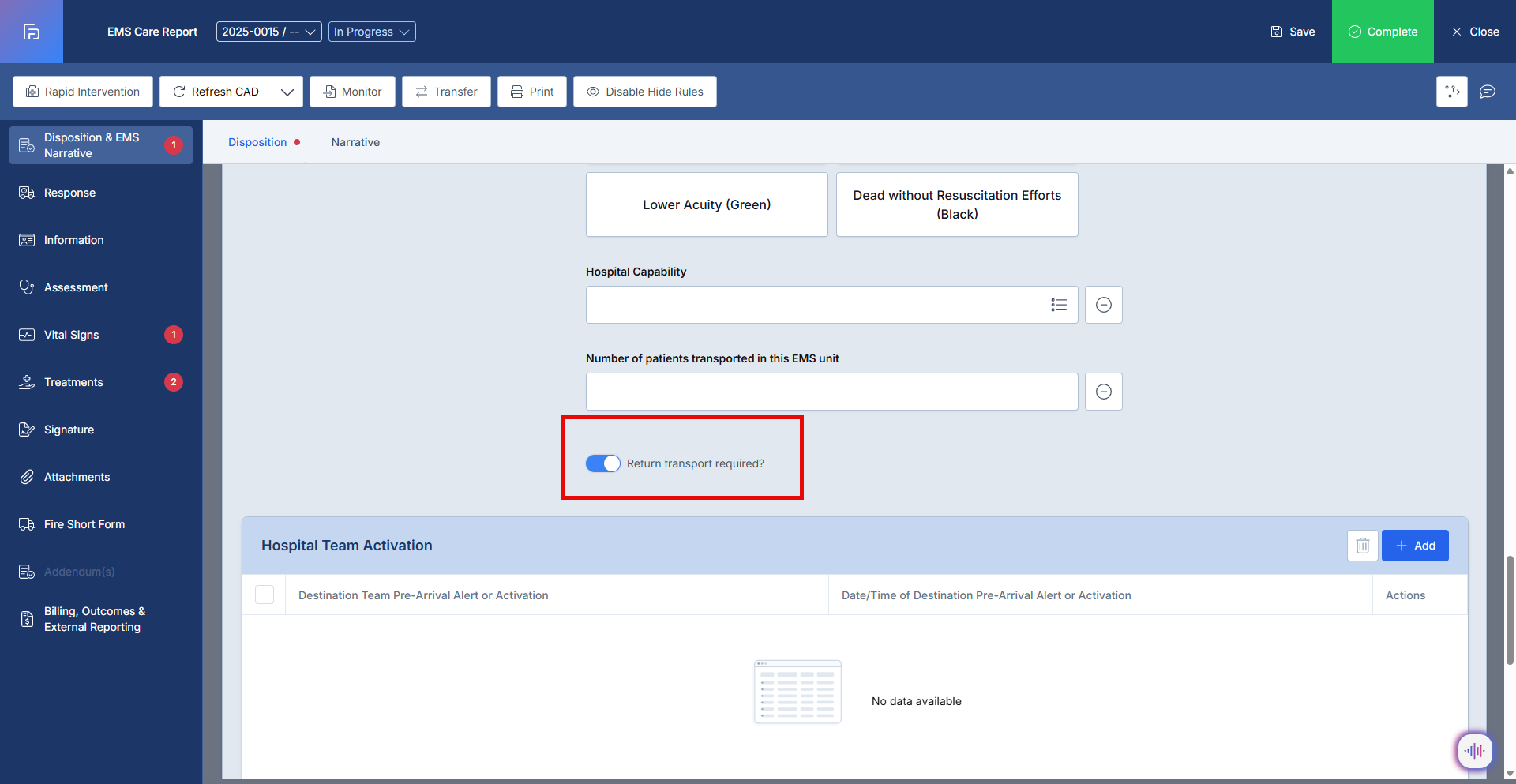
Task: Mark the report as Complete
Action: (x=1383, y=32)
